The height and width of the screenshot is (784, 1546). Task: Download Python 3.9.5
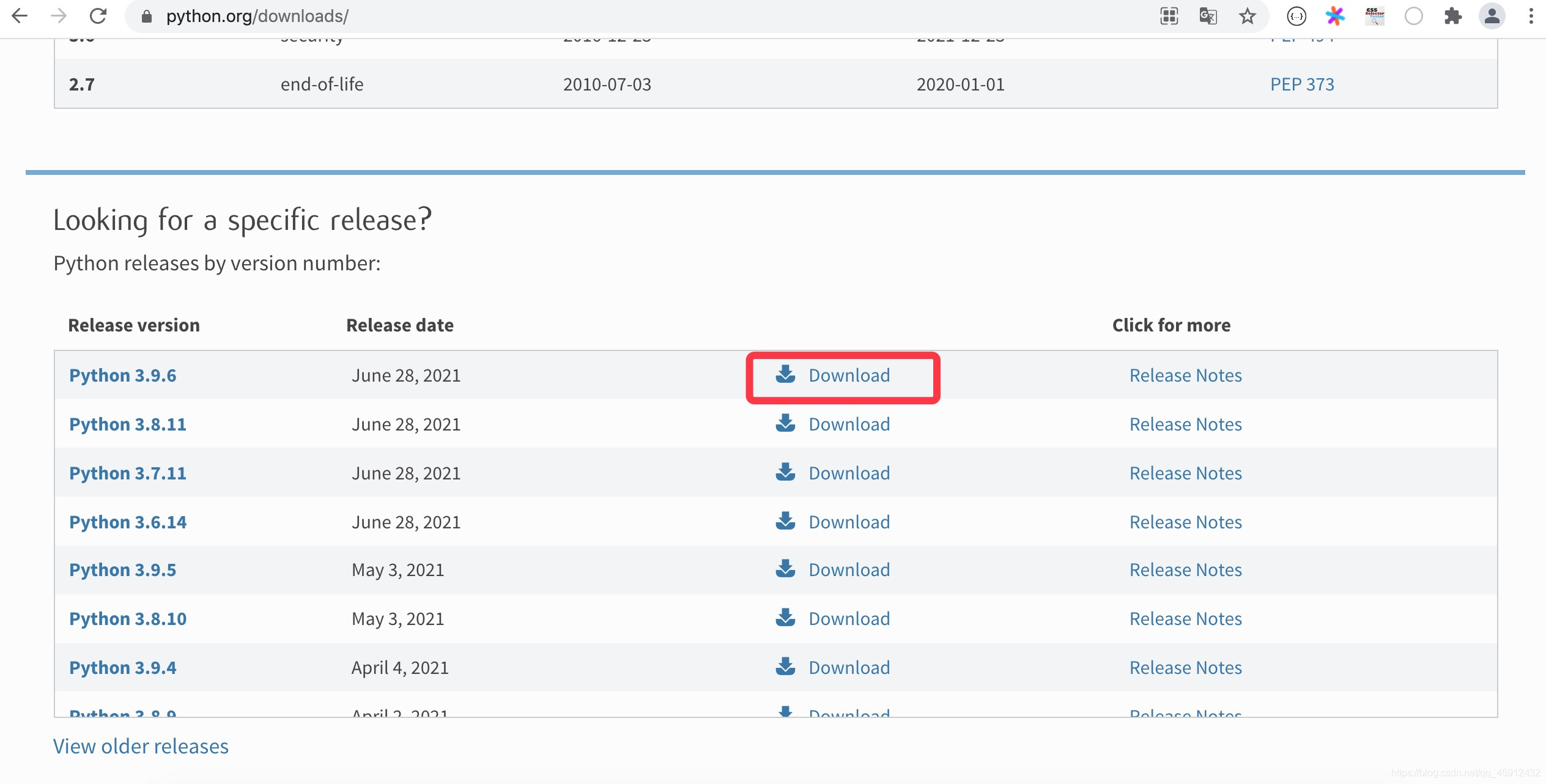(x=848, y=570)
